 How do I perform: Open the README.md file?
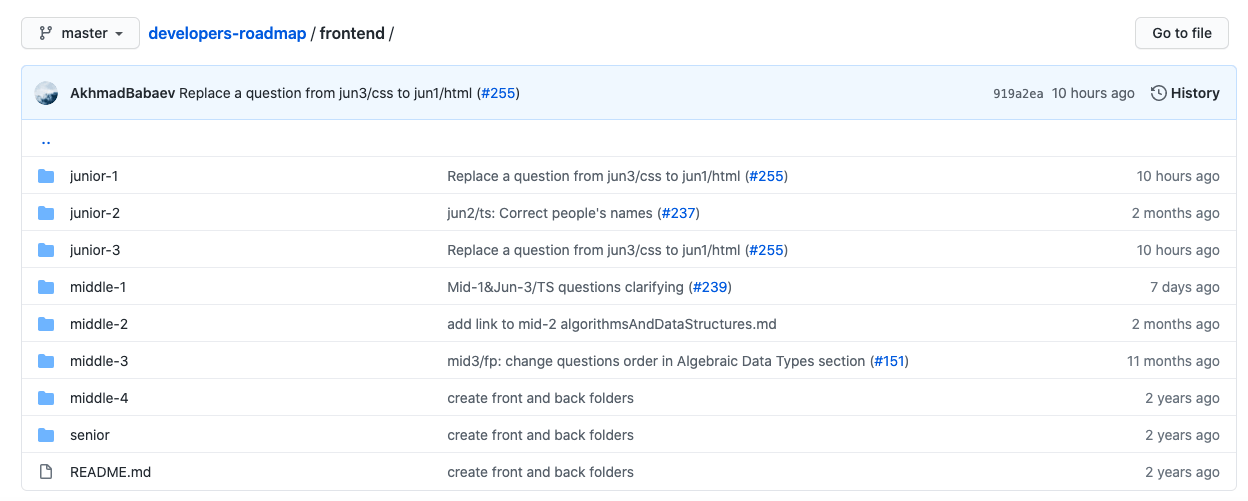tap(110, 472)
